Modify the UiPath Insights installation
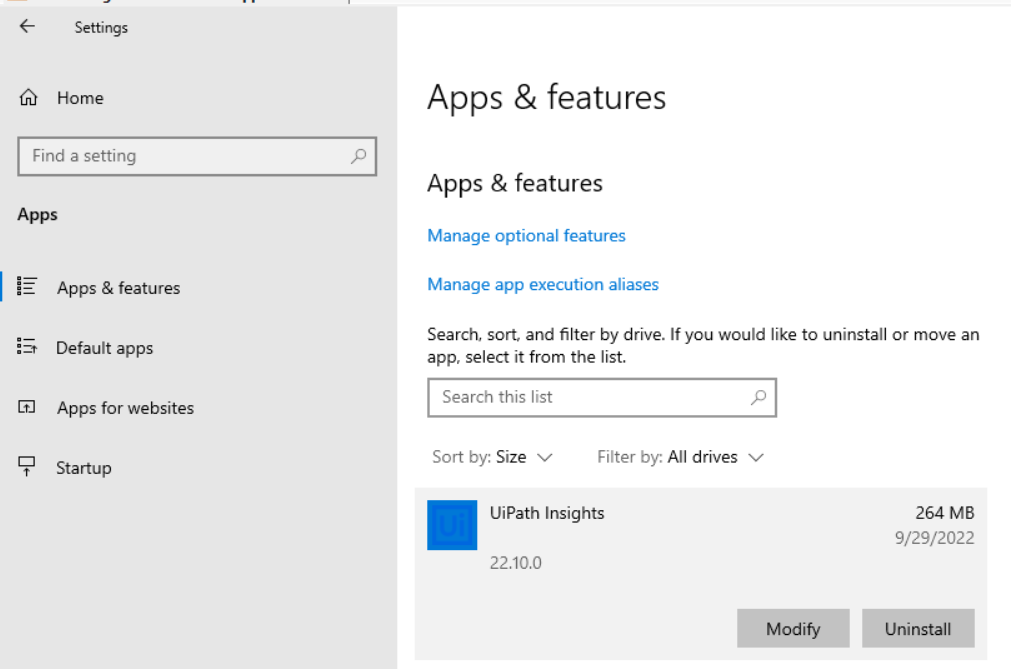Screen dimensions: 1011x669 [x=793, y=628]
